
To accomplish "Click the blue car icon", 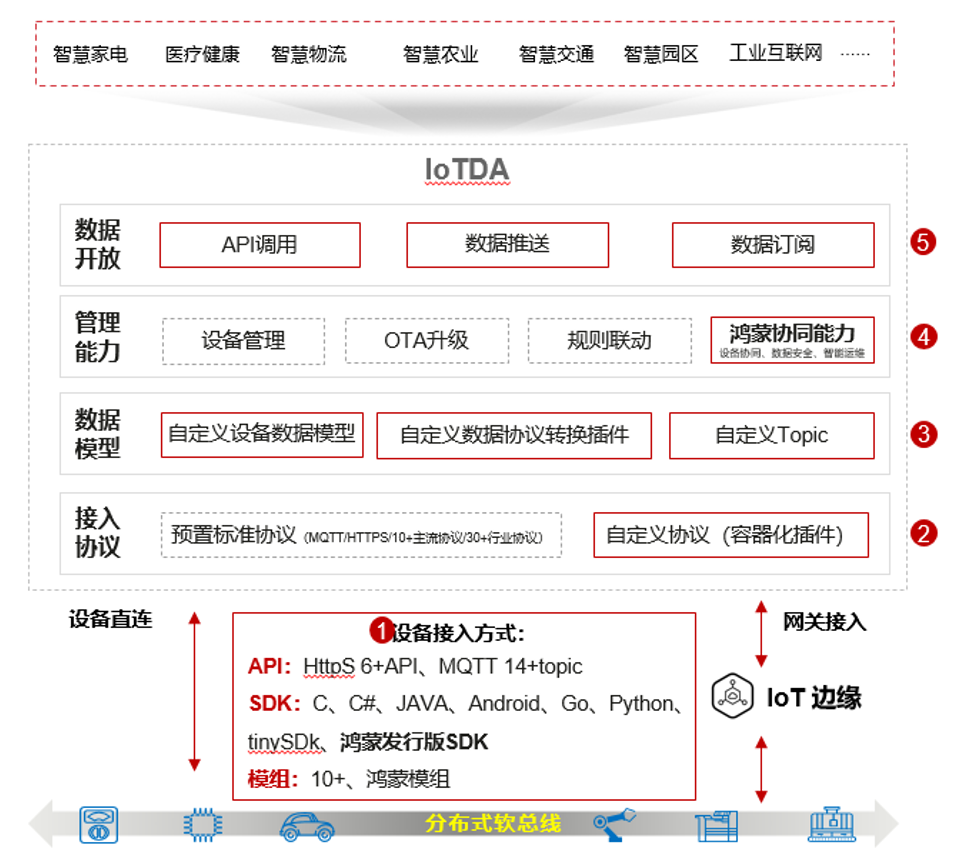I will tap(307, 827).
